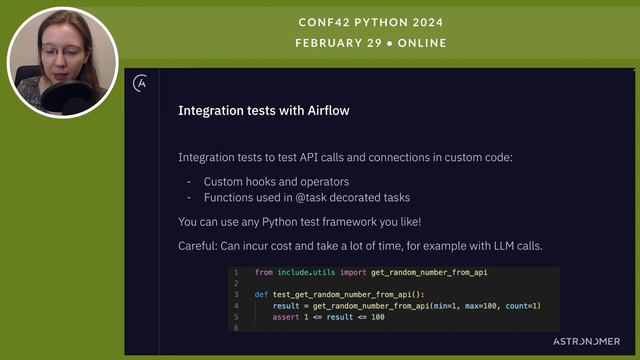Click the speaker's circular webcam thumbnail
This screenshot has height=360, width=640.
coord(63,62)
